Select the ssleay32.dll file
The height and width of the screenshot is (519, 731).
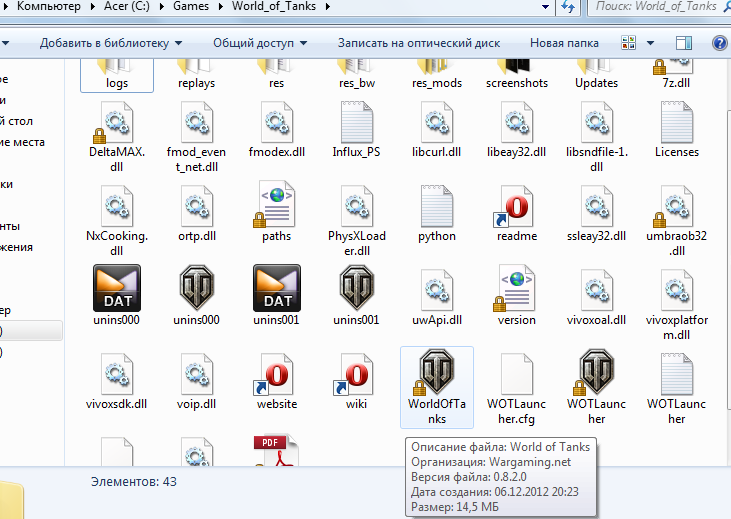(597, 215)
